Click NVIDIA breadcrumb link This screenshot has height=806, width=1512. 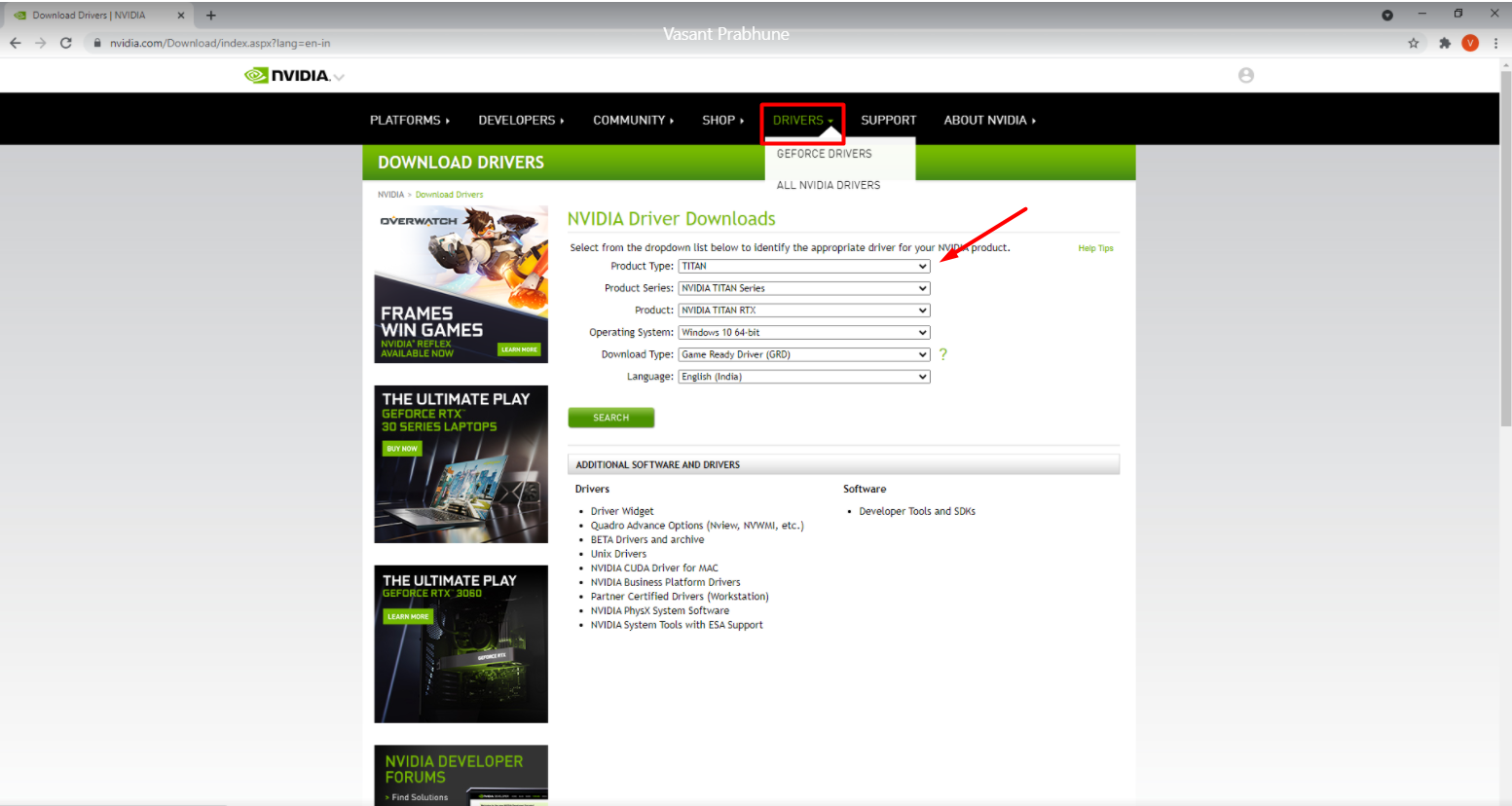390,195
